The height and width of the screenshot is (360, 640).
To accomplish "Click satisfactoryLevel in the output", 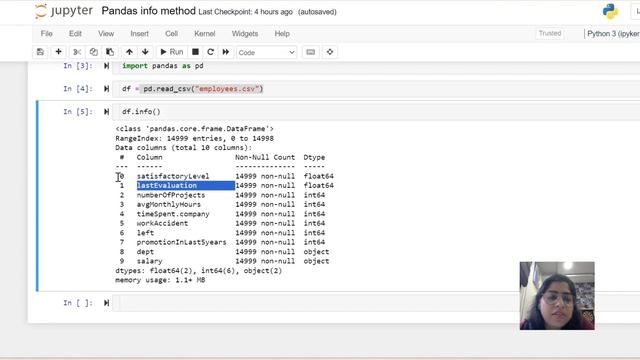I will 173,176.
